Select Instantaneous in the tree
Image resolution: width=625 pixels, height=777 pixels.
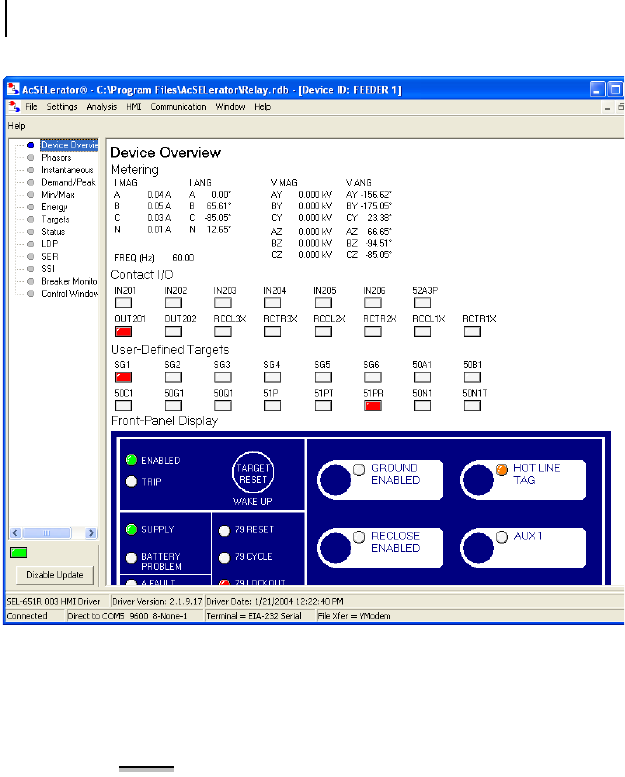(x=67, y=170)
